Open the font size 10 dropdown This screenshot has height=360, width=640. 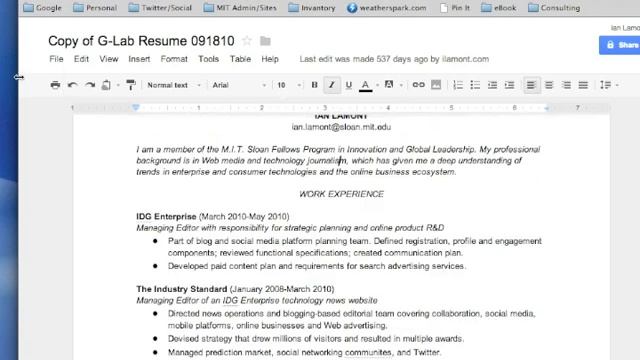tap(289, 85)
